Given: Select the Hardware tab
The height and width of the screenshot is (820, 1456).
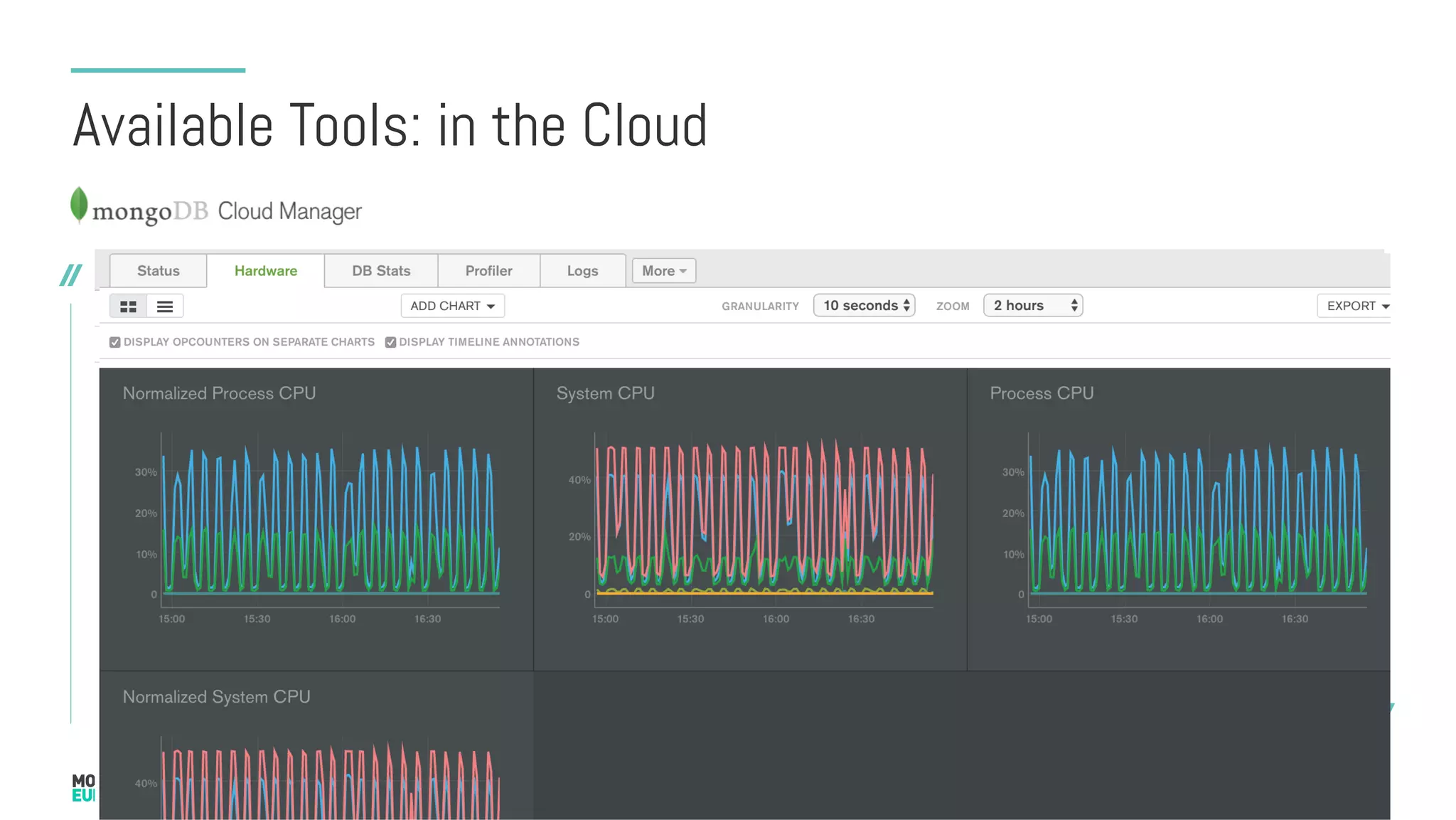Looking at the screenshot, I should (x=265, y=271).
